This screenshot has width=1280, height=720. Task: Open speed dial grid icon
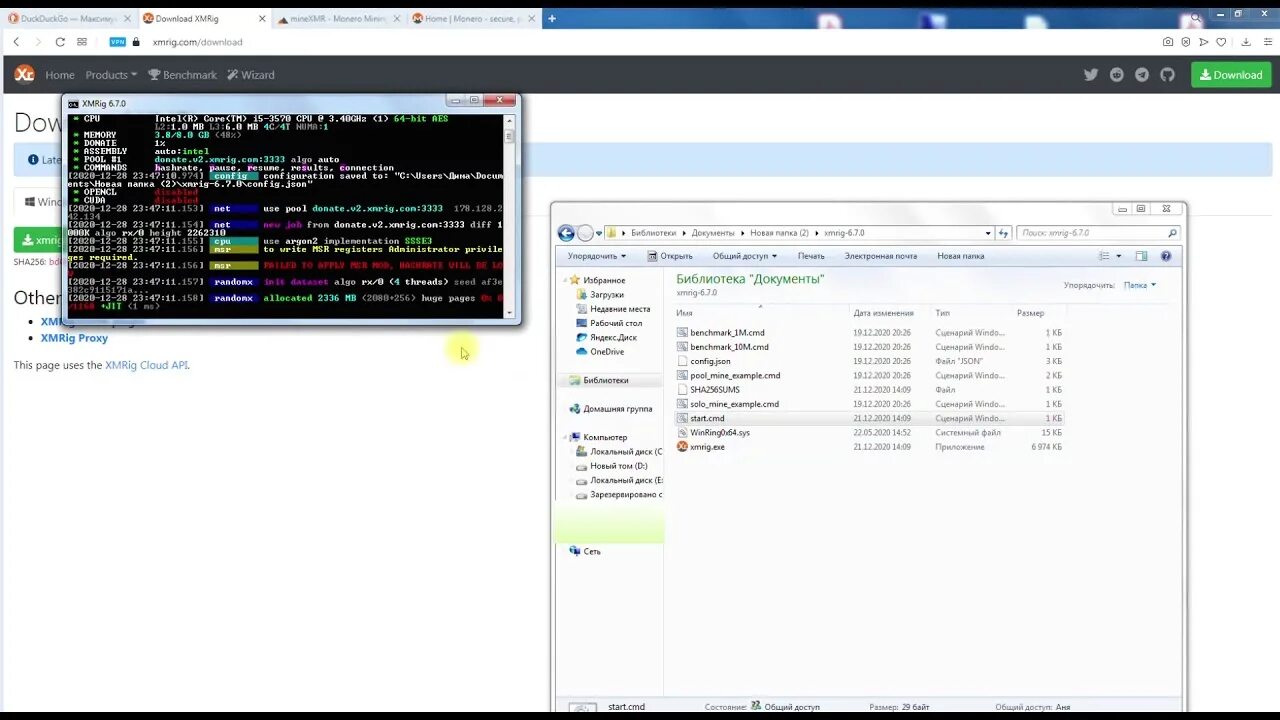coord(82,42)
